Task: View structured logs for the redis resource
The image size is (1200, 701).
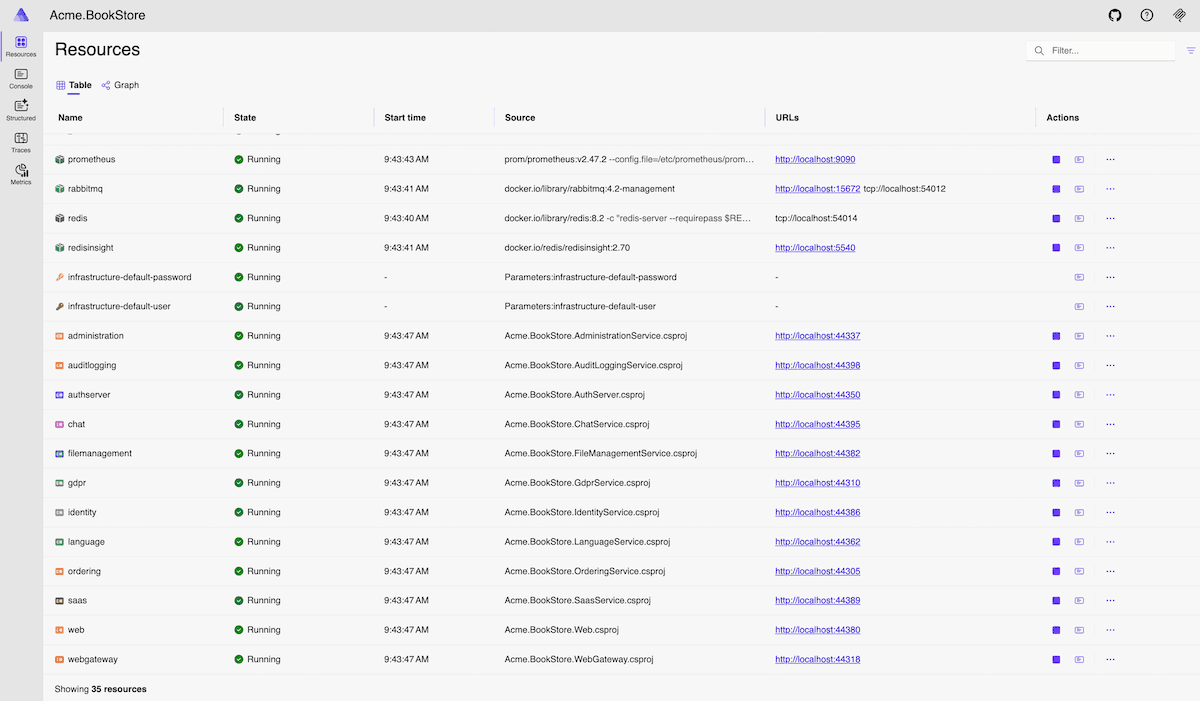Action: coord(1079,218)
